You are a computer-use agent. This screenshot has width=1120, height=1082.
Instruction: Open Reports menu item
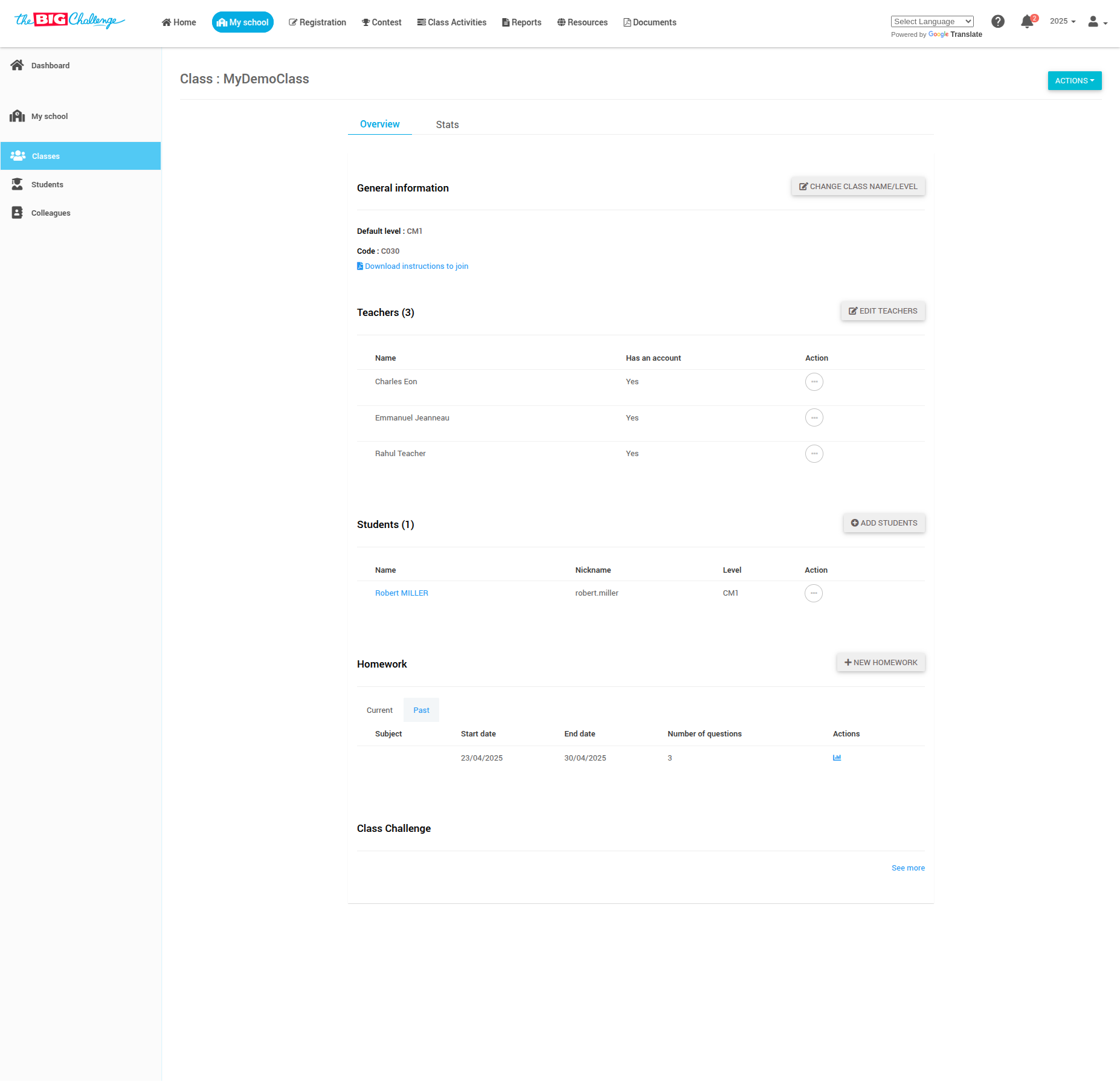click(521, 22)
